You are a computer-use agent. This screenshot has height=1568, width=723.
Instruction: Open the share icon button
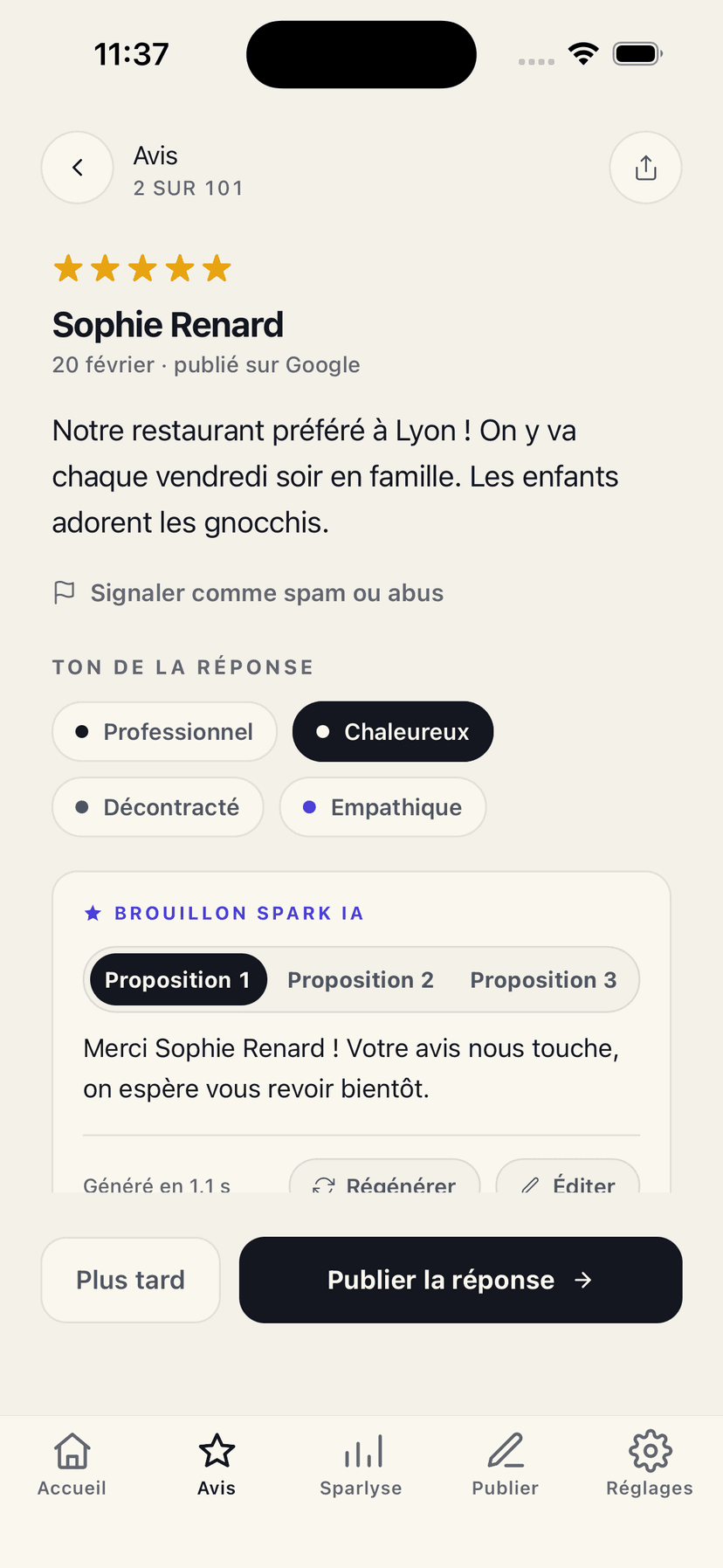click(x=645, y=168)
